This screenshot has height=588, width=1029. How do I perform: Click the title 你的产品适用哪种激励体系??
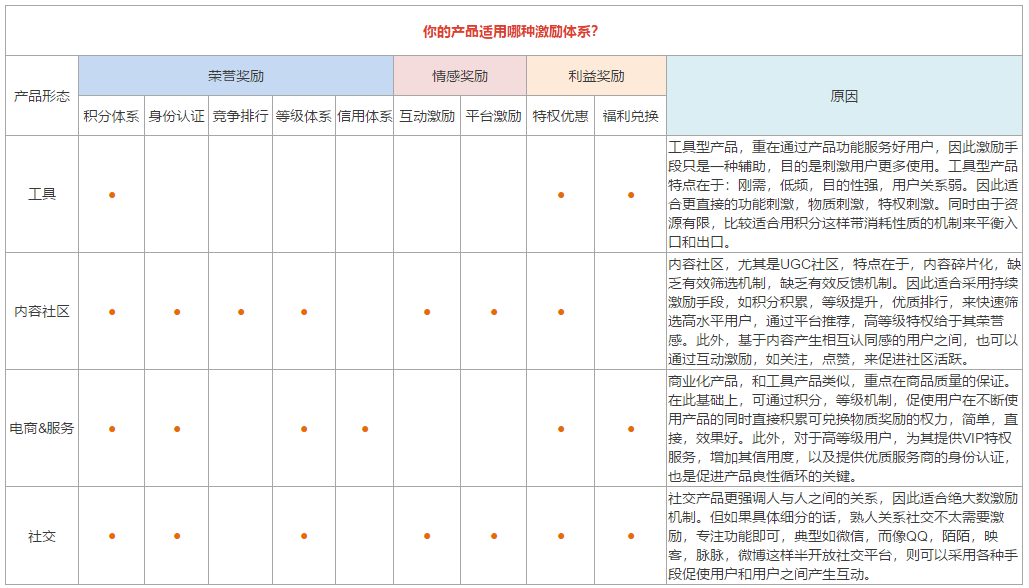pyautogui.click(x=510, y=32)
